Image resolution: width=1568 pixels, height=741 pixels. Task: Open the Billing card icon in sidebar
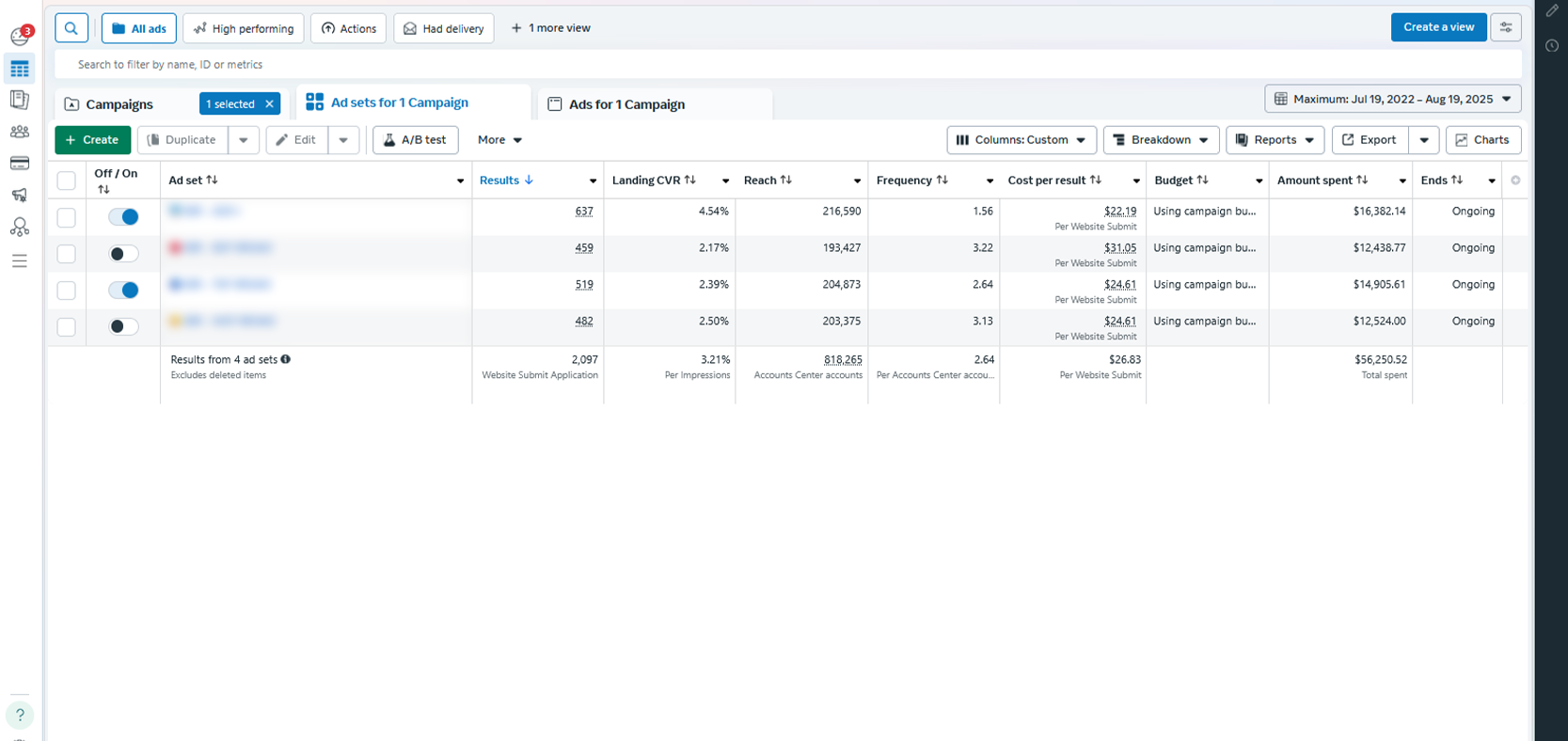click(20, 164)
